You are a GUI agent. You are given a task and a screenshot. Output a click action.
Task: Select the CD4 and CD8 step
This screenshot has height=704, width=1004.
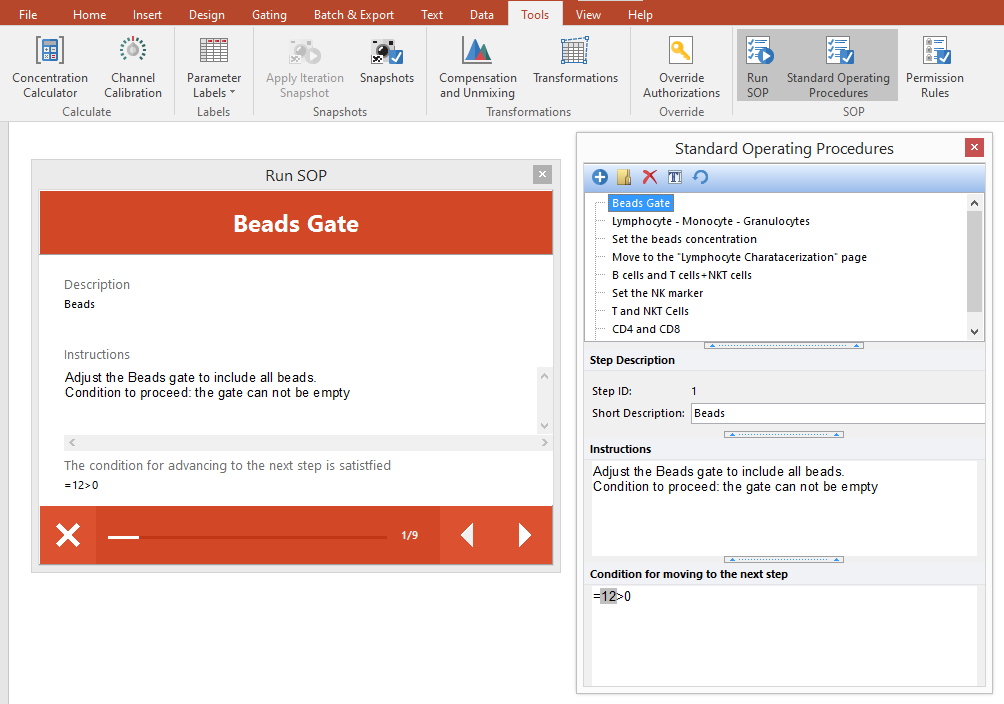tap(645, 329)
